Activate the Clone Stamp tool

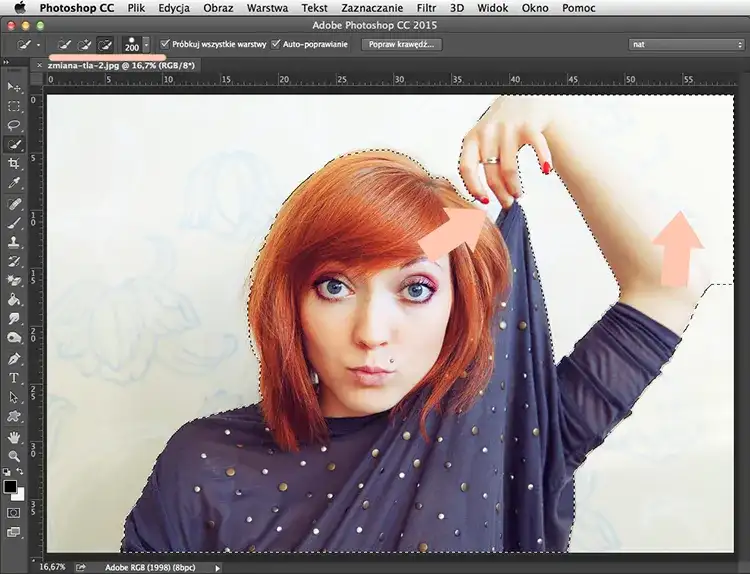click(14, 241)
